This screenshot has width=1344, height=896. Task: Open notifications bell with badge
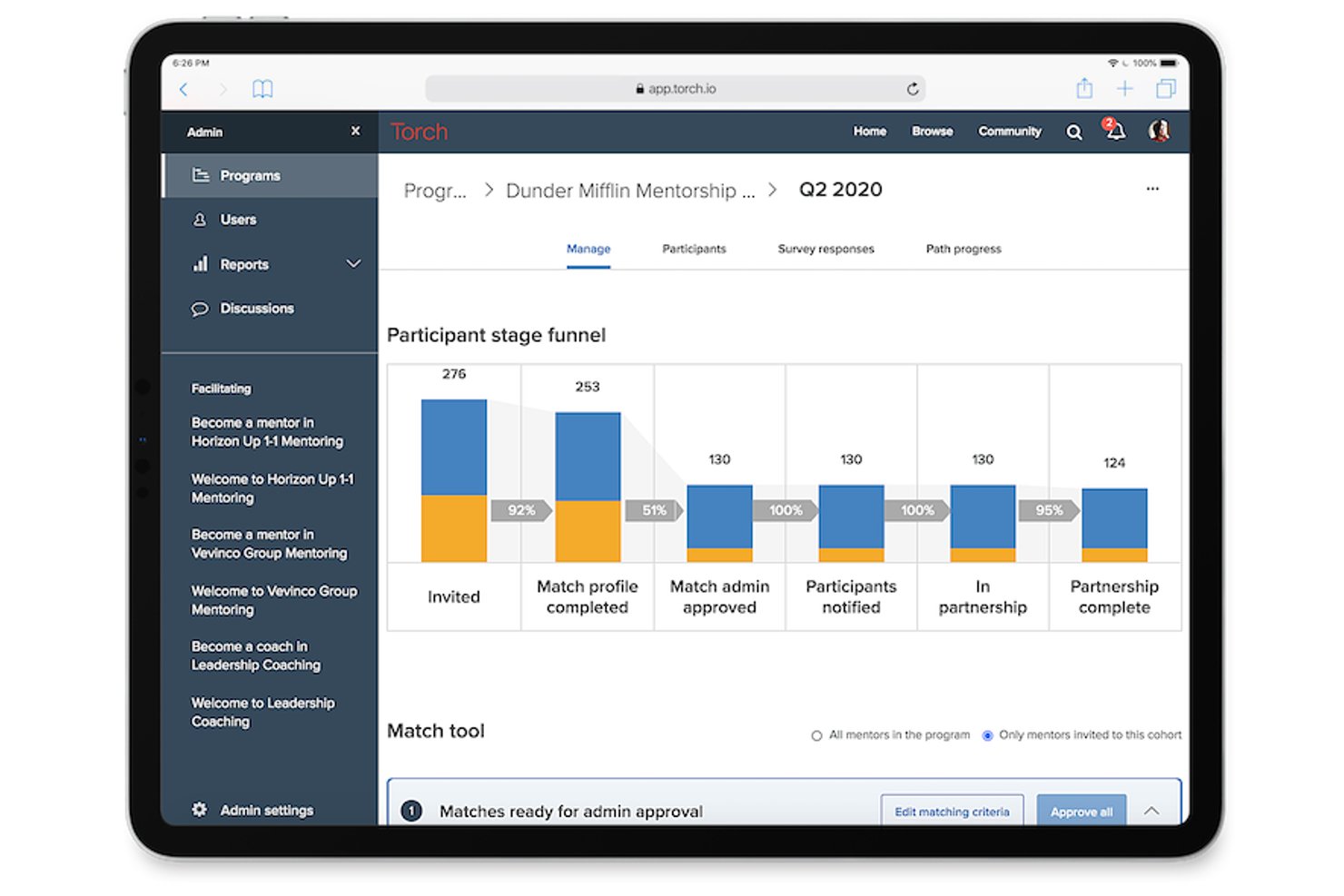(1114, 130)
